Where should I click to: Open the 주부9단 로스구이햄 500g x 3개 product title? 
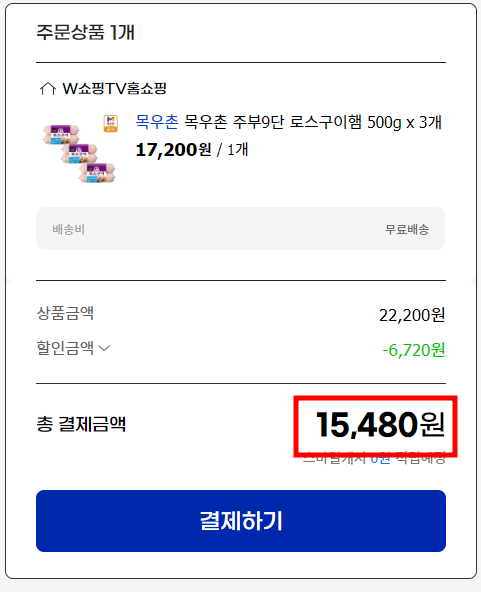coord(313,122)
